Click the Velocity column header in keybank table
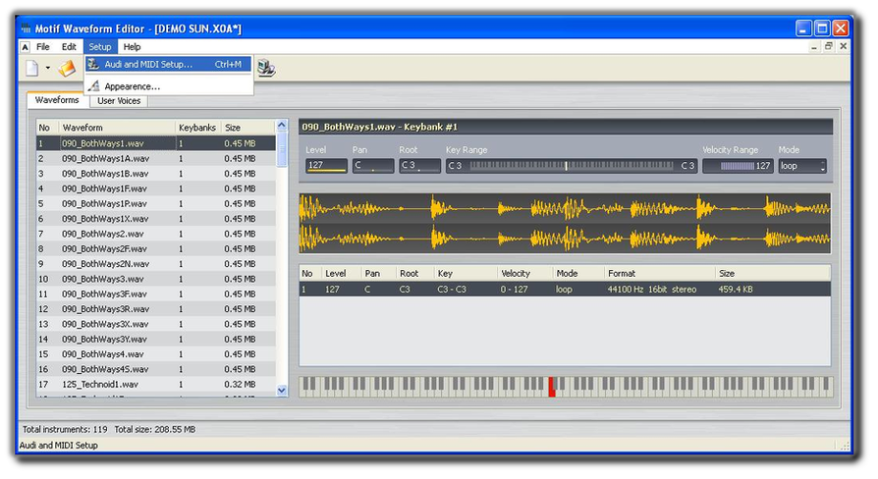Viewport: 878px width, 479px height. click(x=525, y=273)
